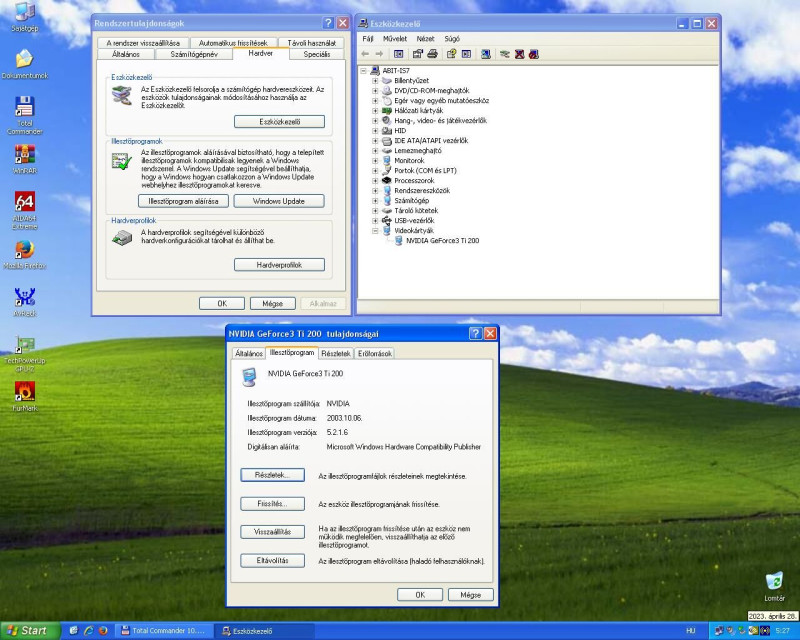Click the Print icon in Device Manager toolbar
Viewport: 800px width, 640px height.
tap(432, 54)
